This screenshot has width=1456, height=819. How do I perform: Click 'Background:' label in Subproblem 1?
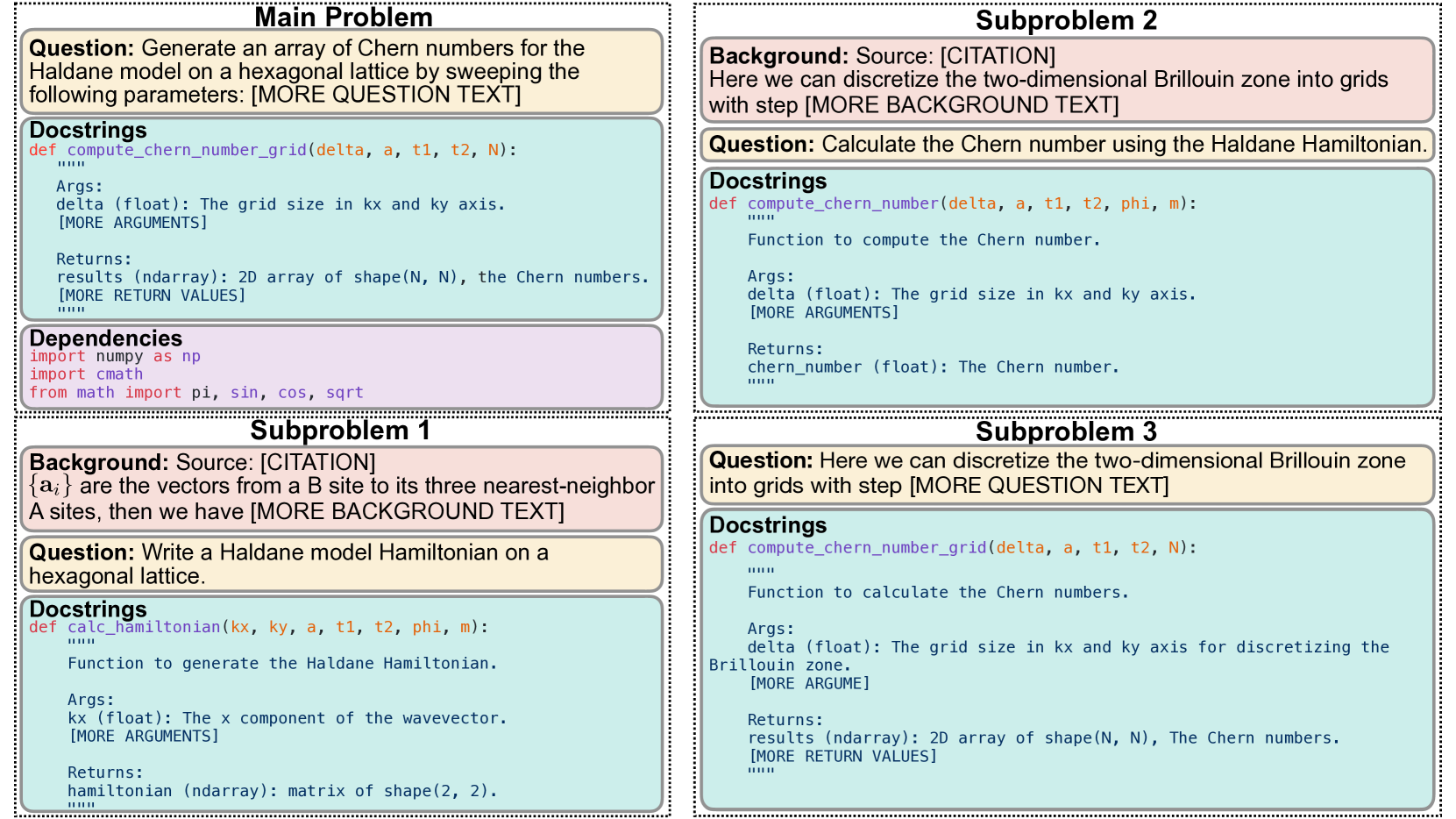click(x=98, y=462)
